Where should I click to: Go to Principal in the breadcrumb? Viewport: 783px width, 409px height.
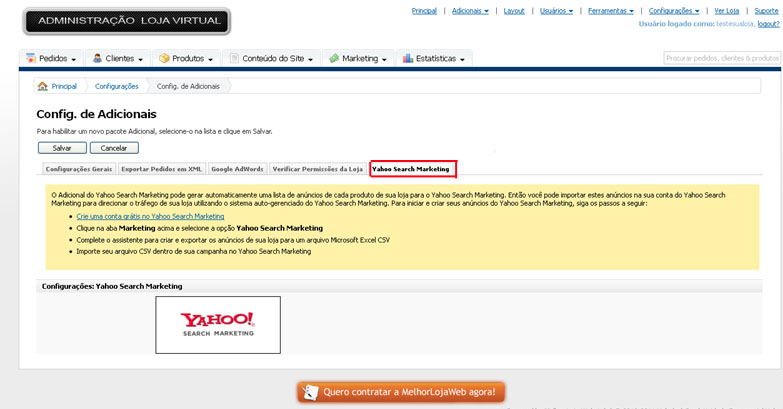click(x=64, y=86)
